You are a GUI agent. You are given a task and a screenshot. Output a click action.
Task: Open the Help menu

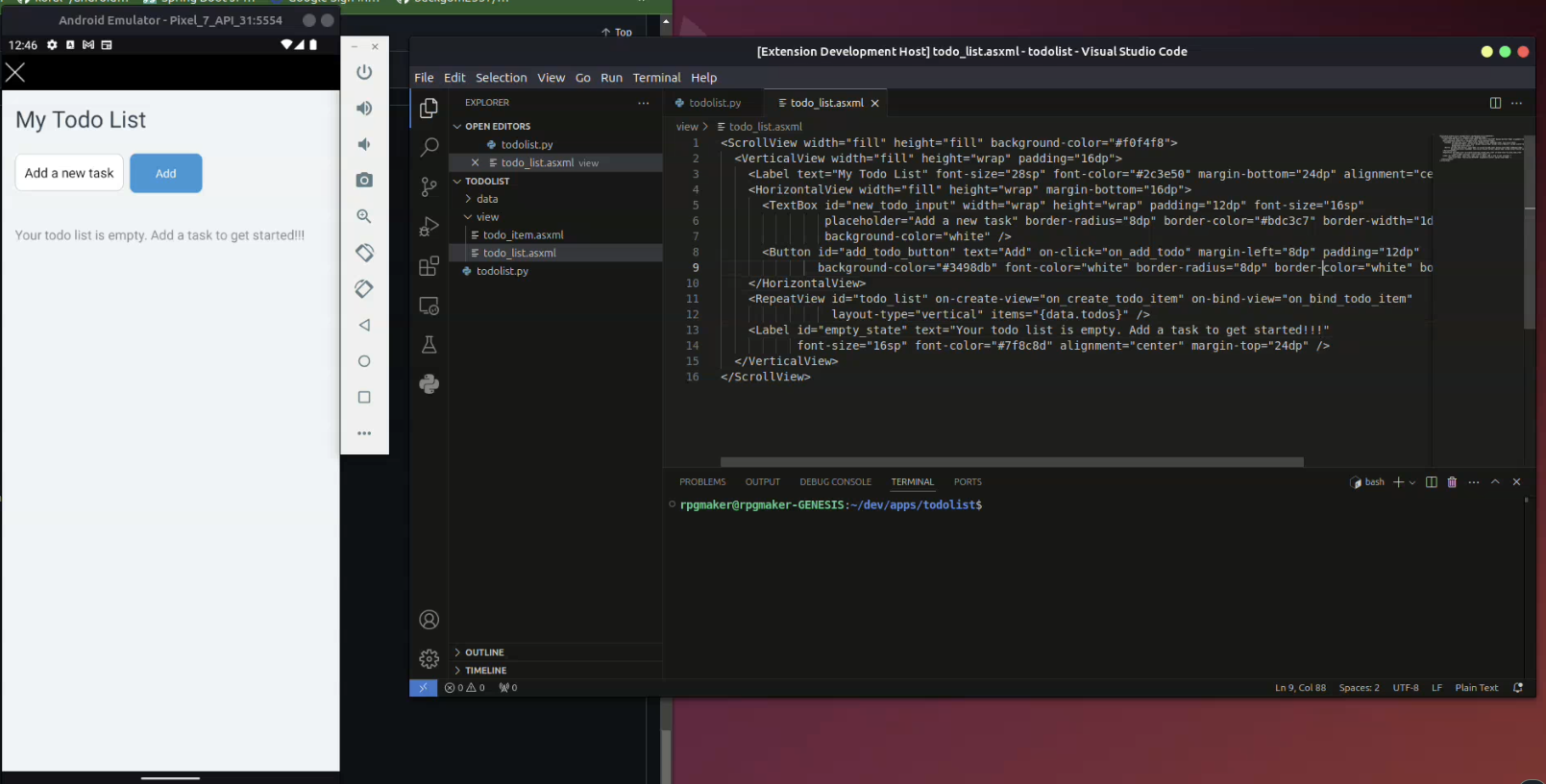(703, 78)
